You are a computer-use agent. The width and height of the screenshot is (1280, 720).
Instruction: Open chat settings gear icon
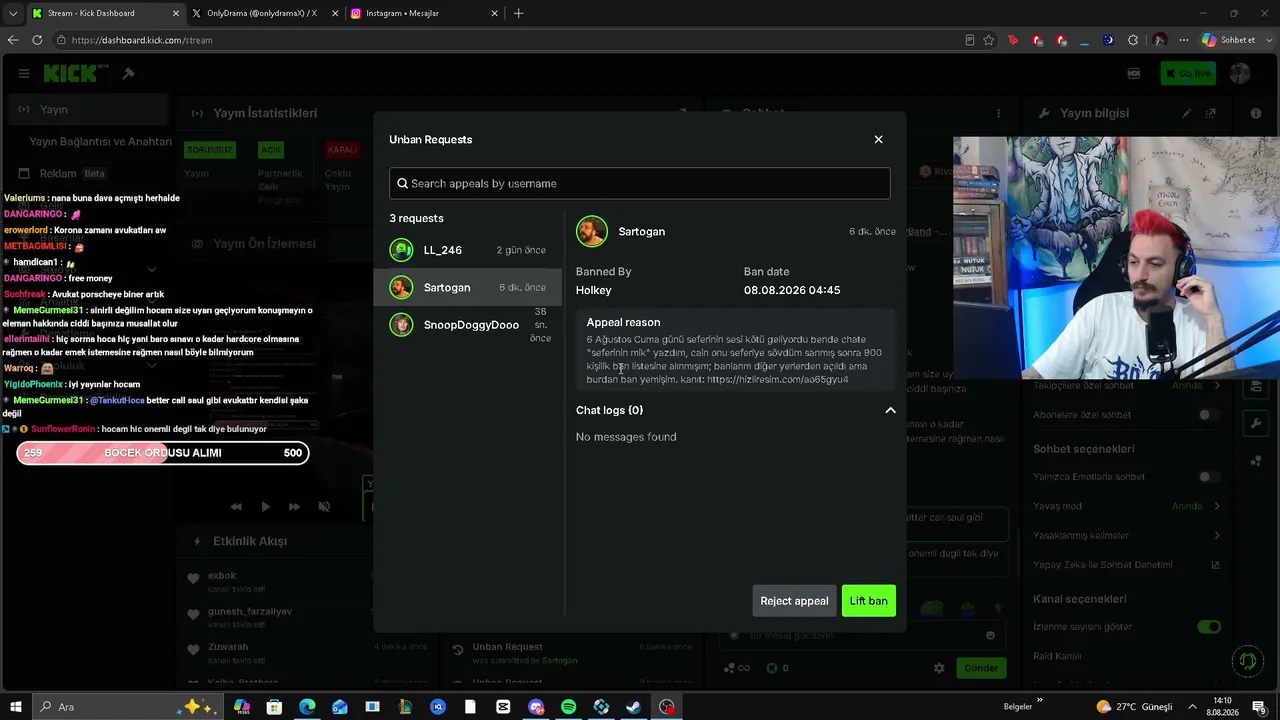(x=939, y=668)
